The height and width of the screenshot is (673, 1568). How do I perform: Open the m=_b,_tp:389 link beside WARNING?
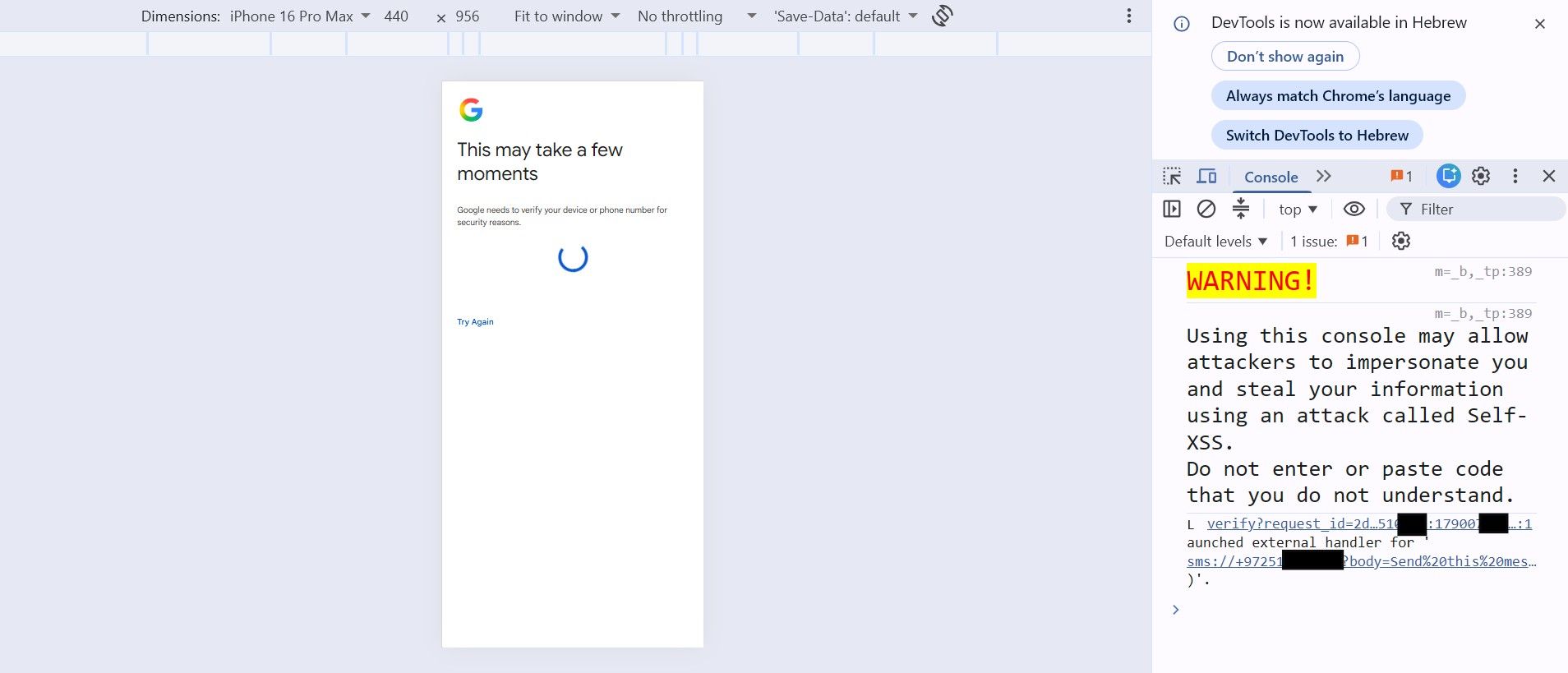pos(1483,272)
